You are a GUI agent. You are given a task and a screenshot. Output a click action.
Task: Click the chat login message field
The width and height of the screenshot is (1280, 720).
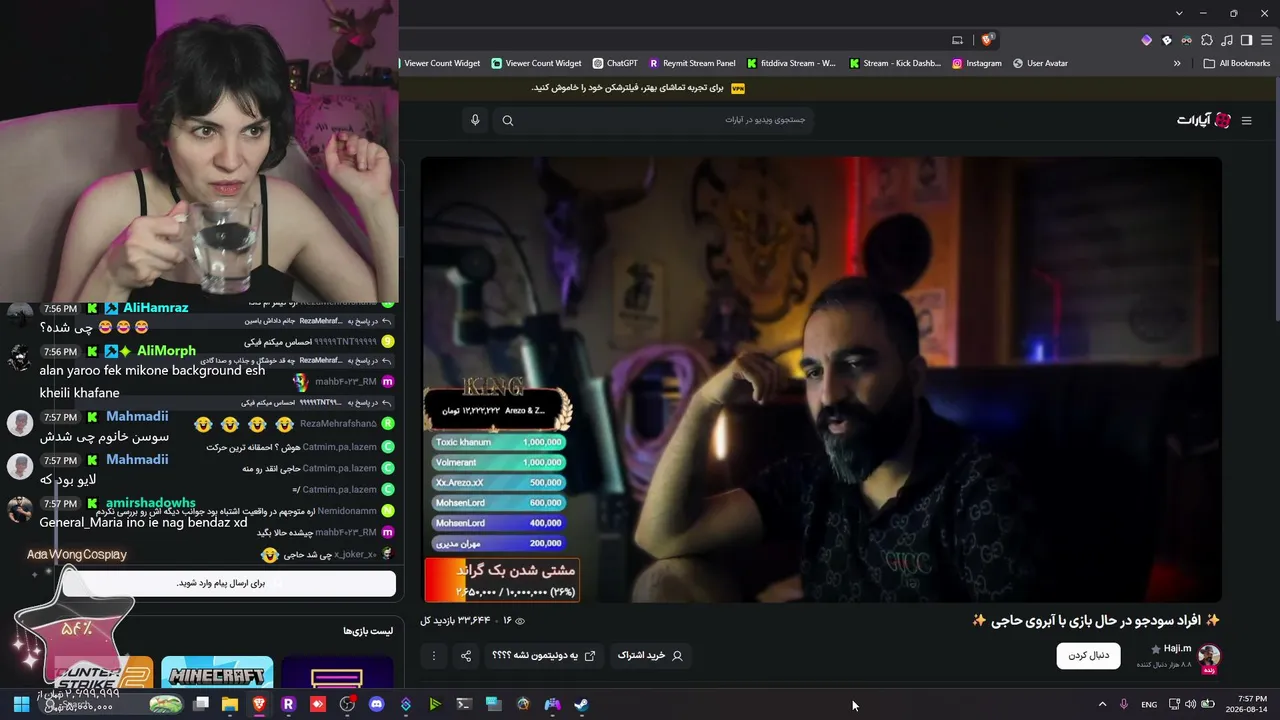[229, 583]
